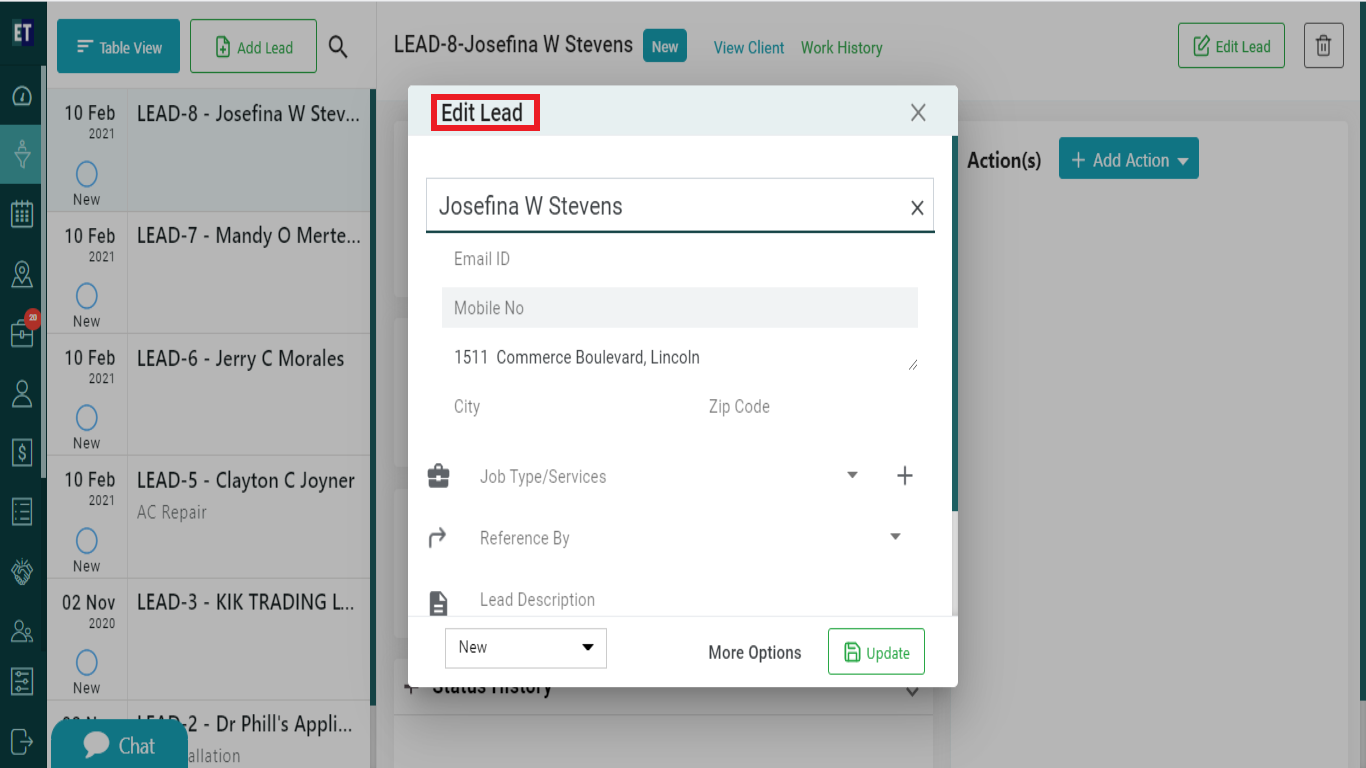Close the Edit Lead dialog with X
Screen dimensions: 1366x768
click(918, 113)
